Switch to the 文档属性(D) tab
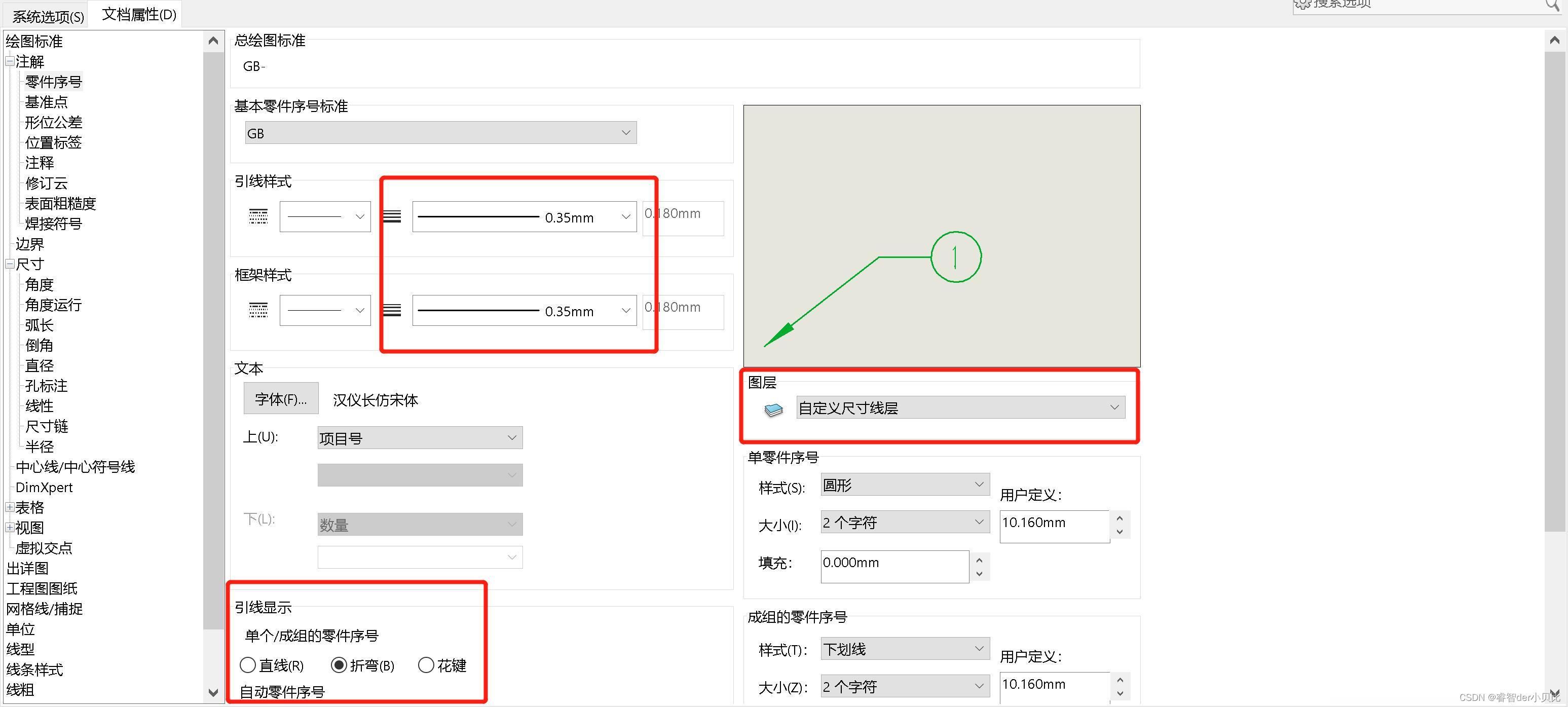1568x707 pixels. (139, 14)
